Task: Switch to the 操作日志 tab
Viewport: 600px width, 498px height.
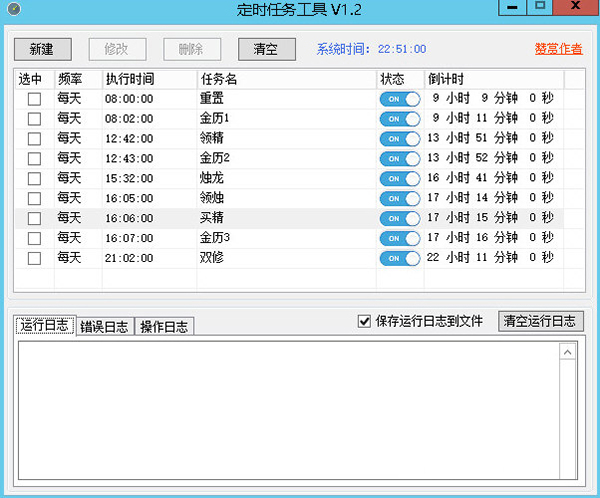Action: [164, 327]
